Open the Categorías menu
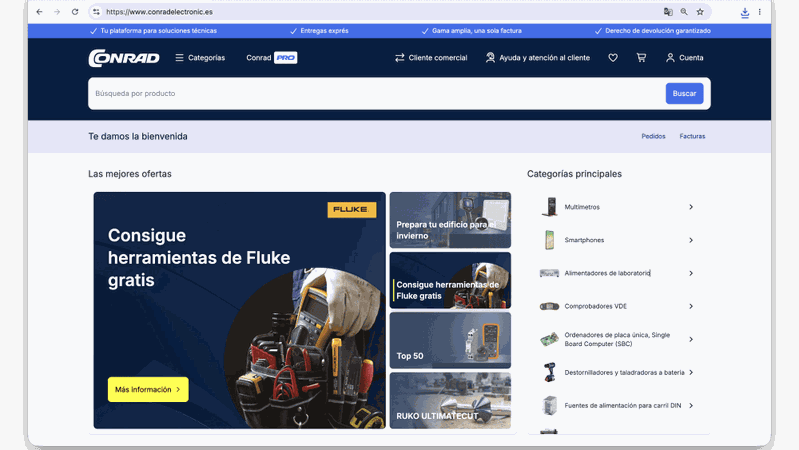 tap(200, 58)
